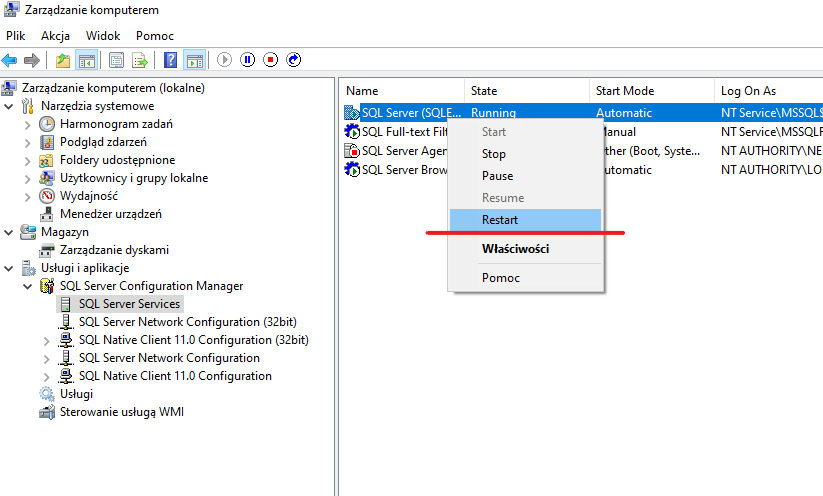Expand SQL Native Client 11.0 Configuration (32bit)
This screenshot has height=496, width=823.
(x=46, y=340)
